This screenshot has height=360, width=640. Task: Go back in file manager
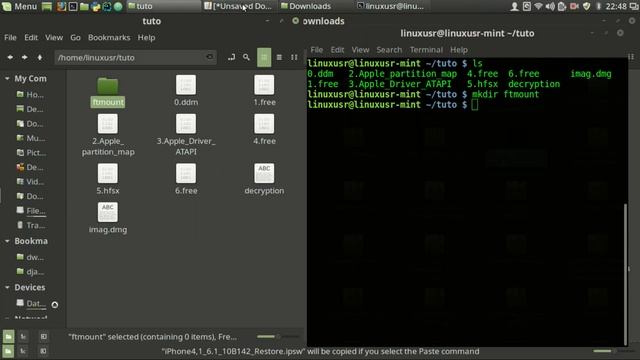point(10,58)
